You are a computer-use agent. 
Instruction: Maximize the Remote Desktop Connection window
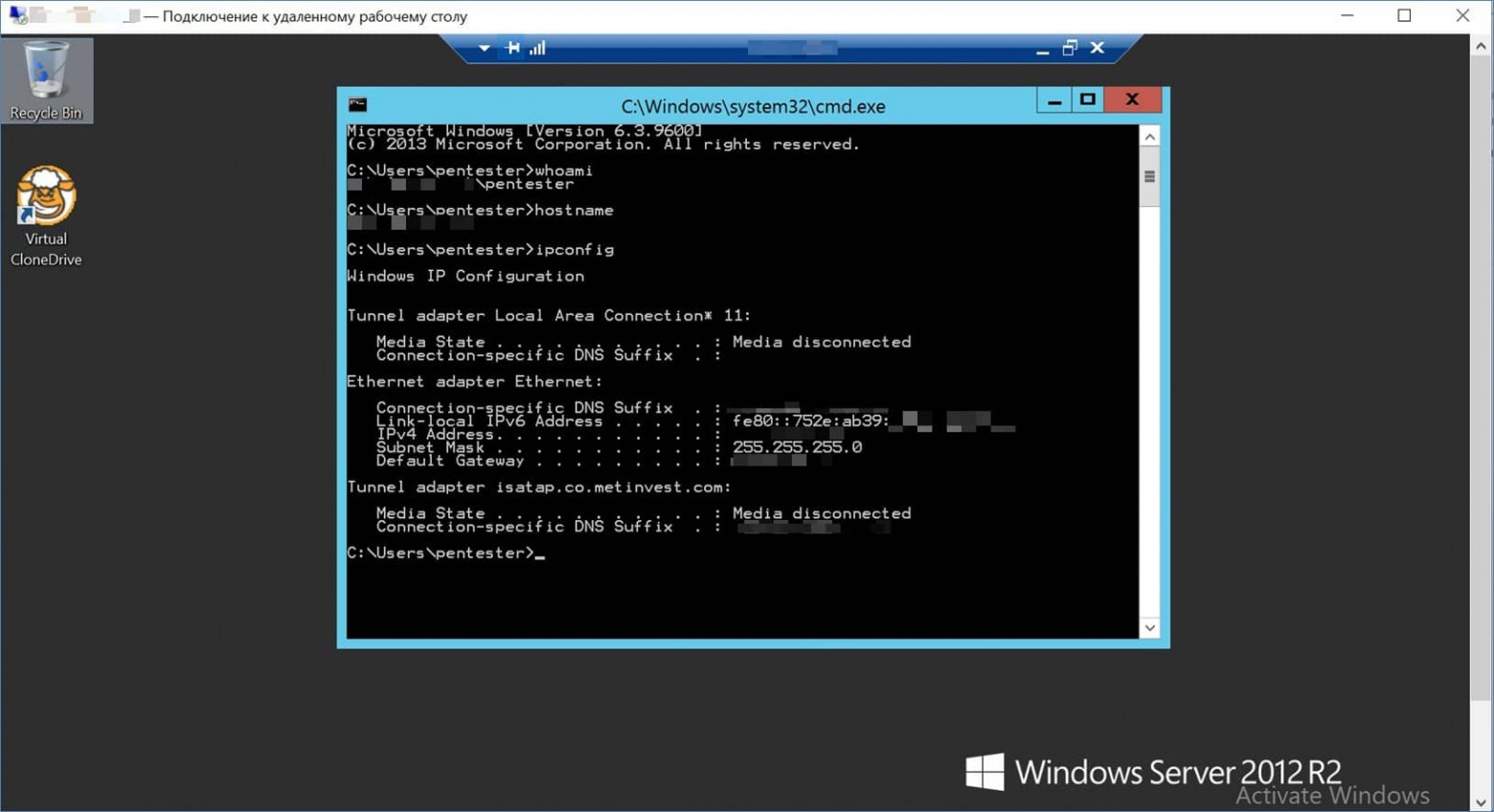(1404, 15)
